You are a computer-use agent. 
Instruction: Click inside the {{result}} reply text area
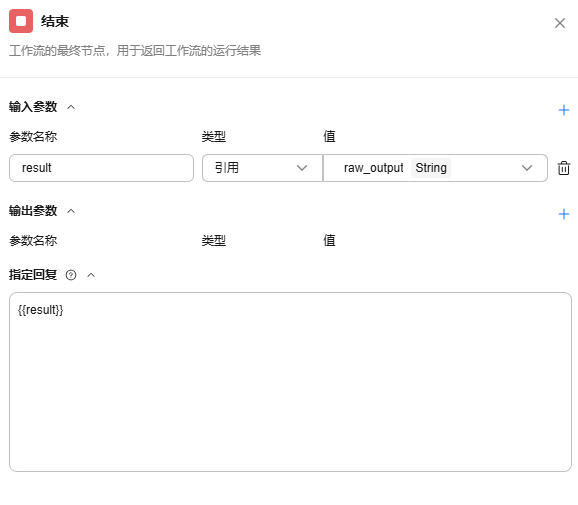tap(290, 382)
